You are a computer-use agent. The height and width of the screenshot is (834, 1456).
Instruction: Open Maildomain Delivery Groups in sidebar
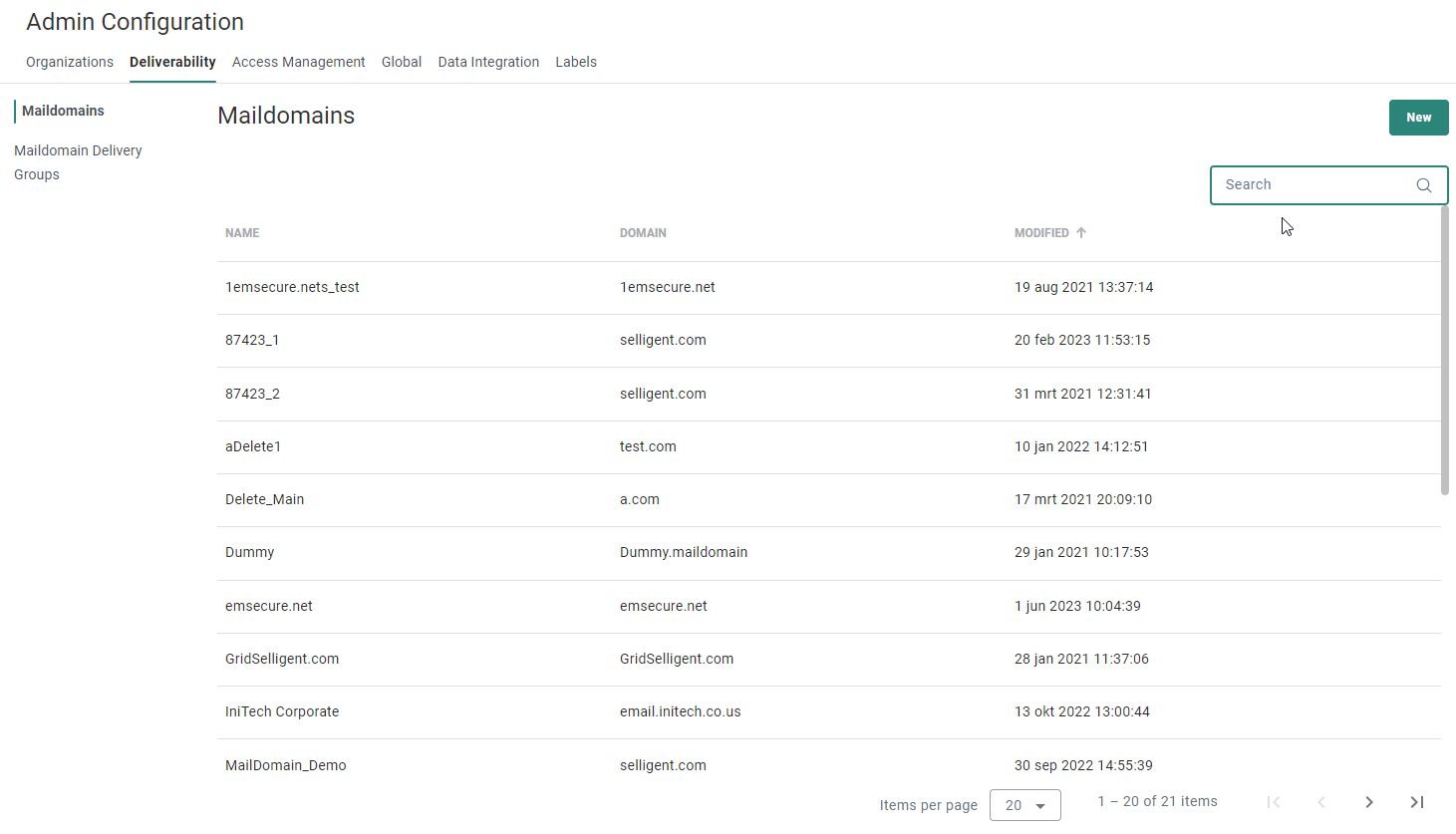78,162
